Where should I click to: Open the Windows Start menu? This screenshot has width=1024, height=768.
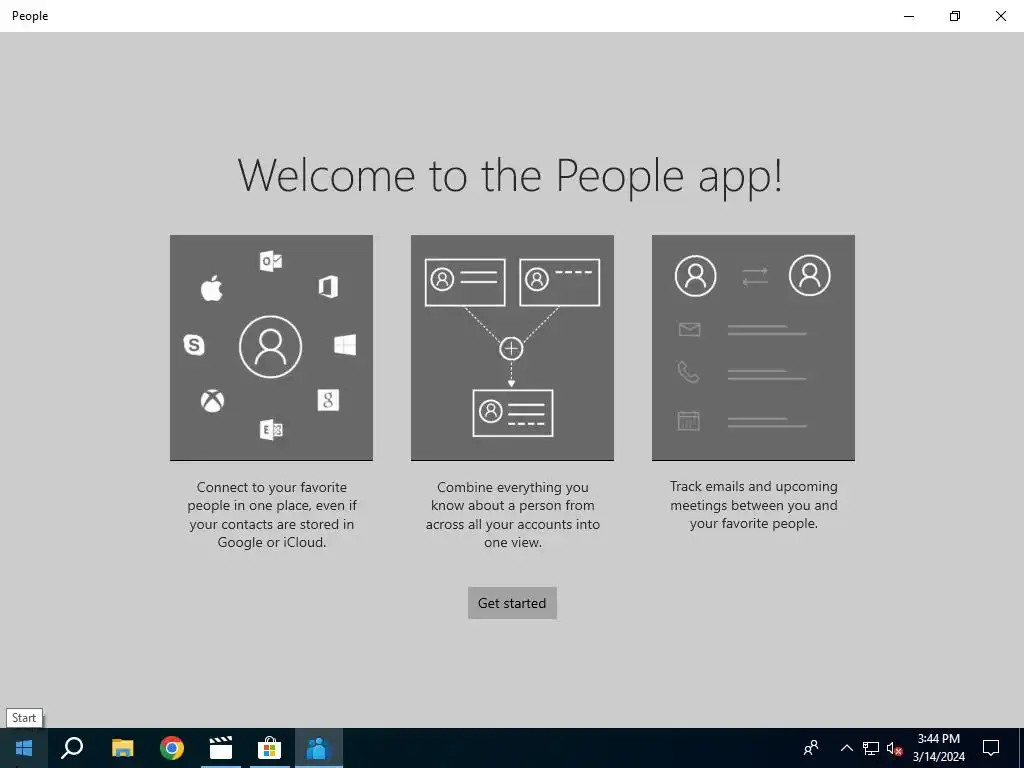coord(24,748)
